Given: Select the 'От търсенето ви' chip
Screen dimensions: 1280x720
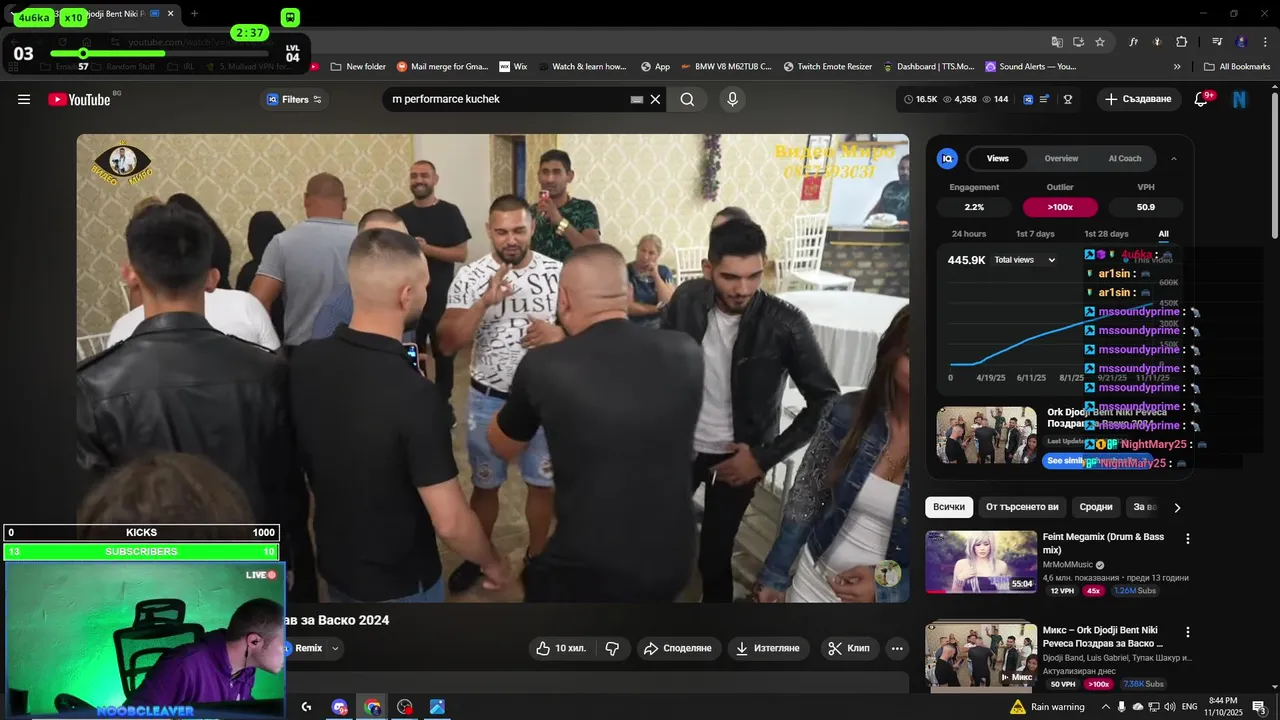Looking at the screenshot, I should (x=1021, y=507).
